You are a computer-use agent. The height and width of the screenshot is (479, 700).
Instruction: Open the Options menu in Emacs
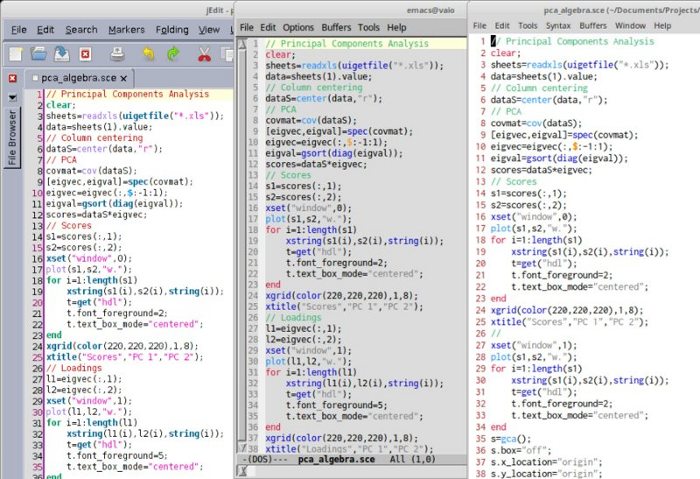click(x=298, y=27)
